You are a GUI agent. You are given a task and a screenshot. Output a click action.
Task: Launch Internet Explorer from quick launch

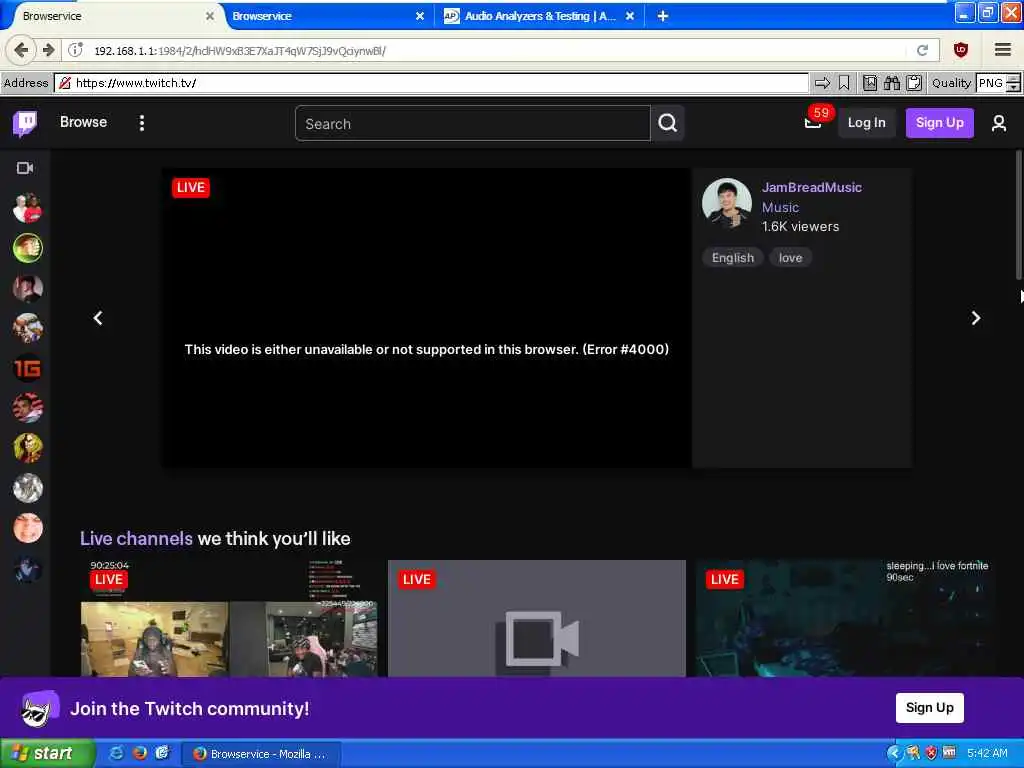tap(116, 753)
